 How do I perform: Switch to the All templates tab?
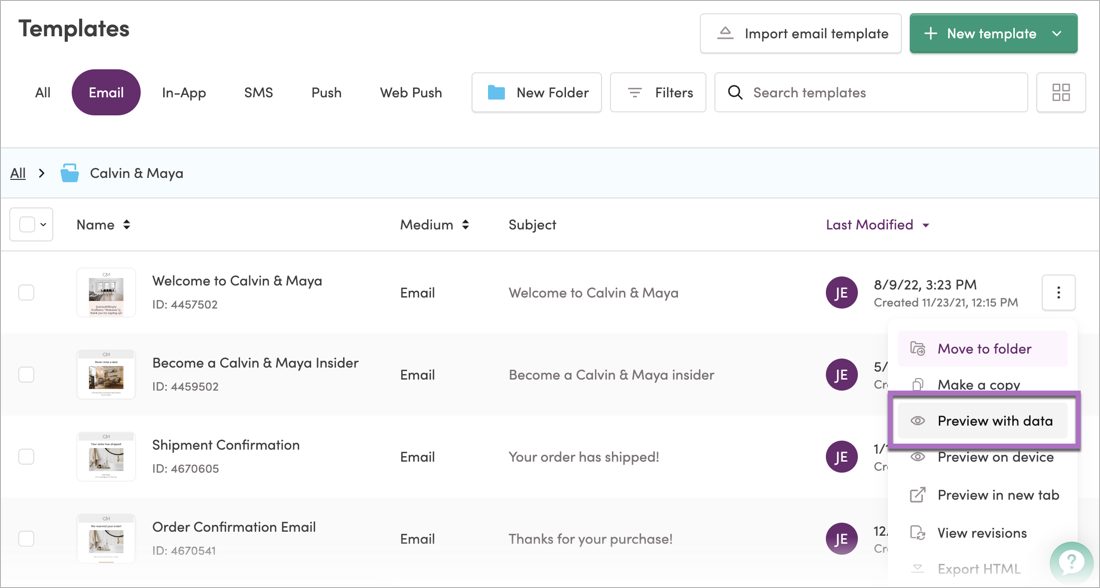[43, 93]
